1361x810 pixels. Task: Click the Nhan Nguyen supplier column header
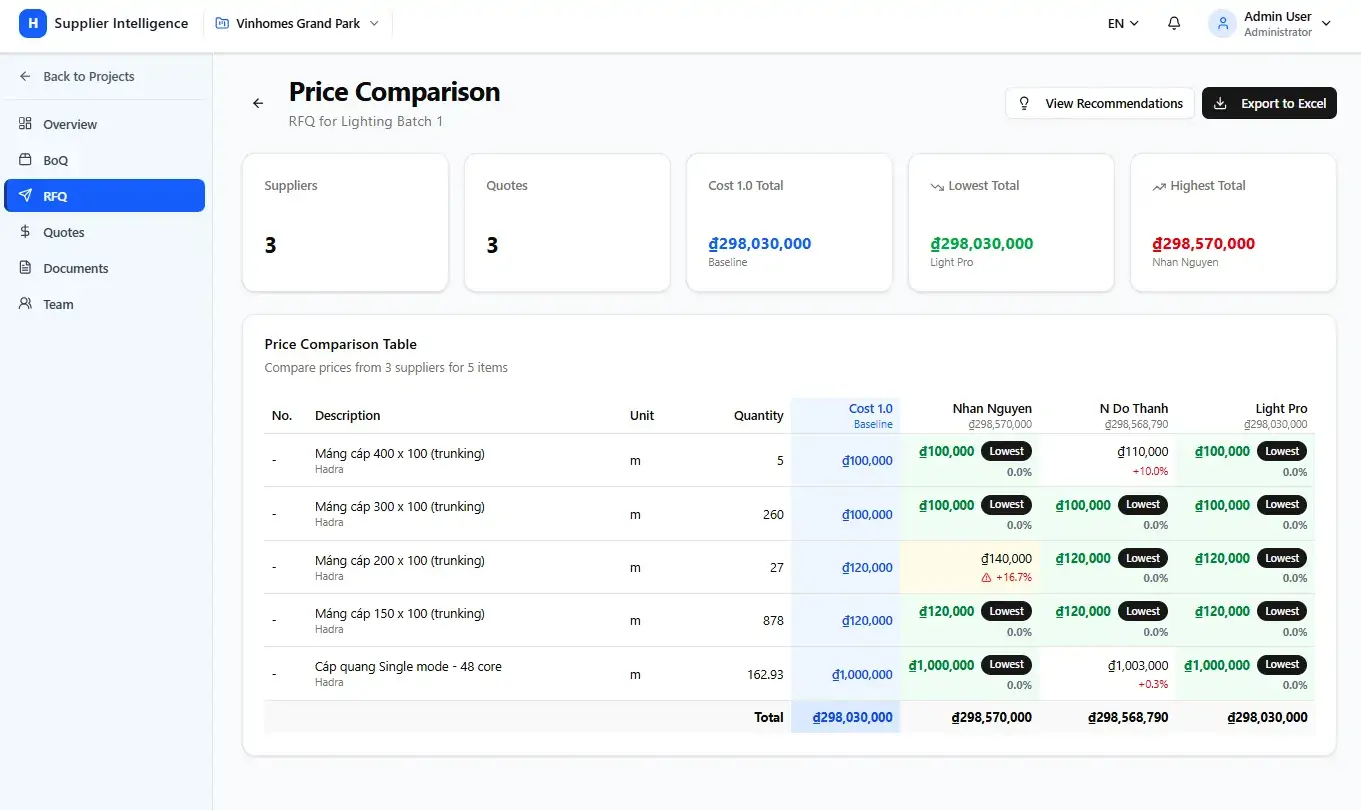(x=991, y=415)
